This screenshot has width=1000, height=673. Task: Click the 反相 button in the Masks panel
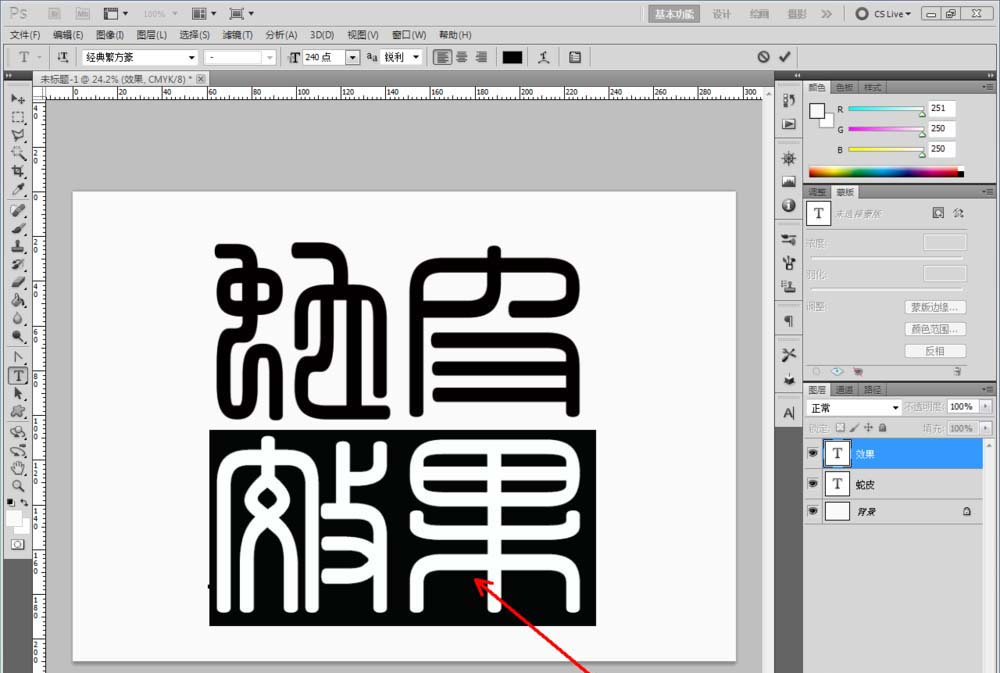click(934, 350)
